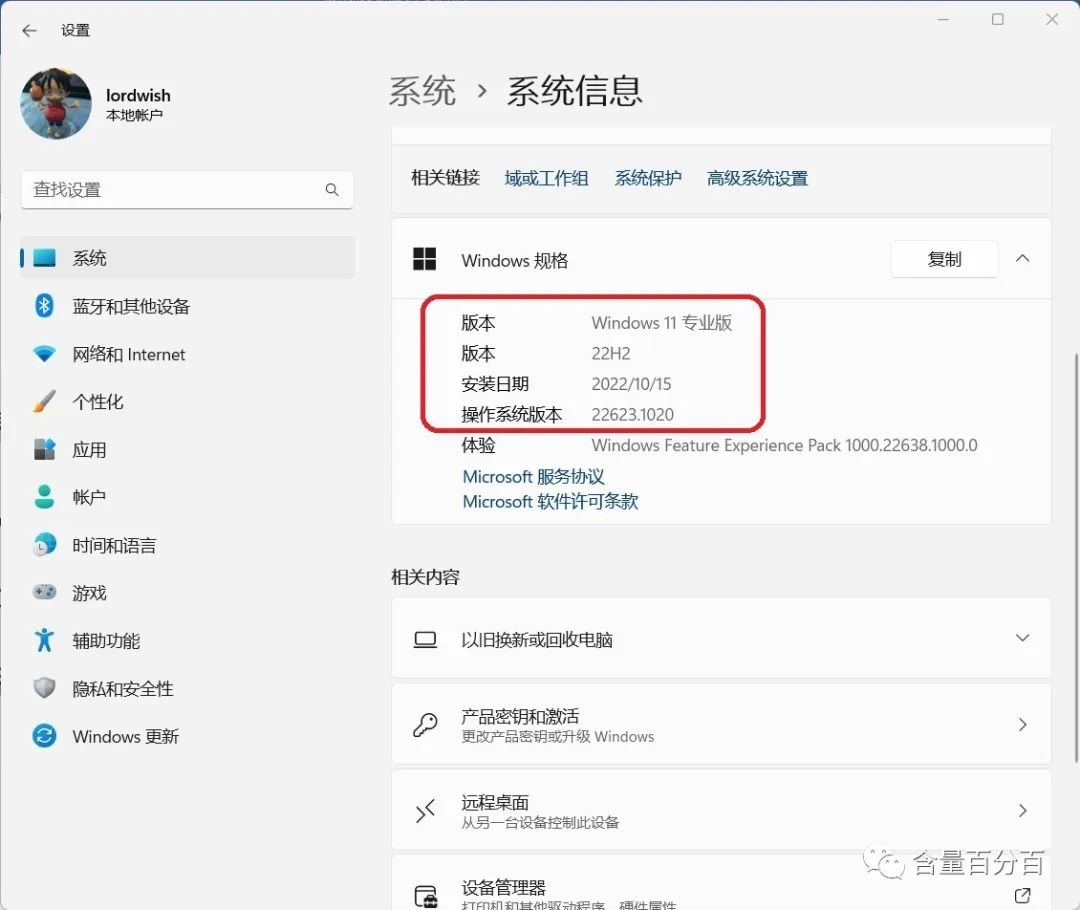Select the 2022/10/15 install date
Viewport: 1080px width, 910px height.
pos(631,384)
